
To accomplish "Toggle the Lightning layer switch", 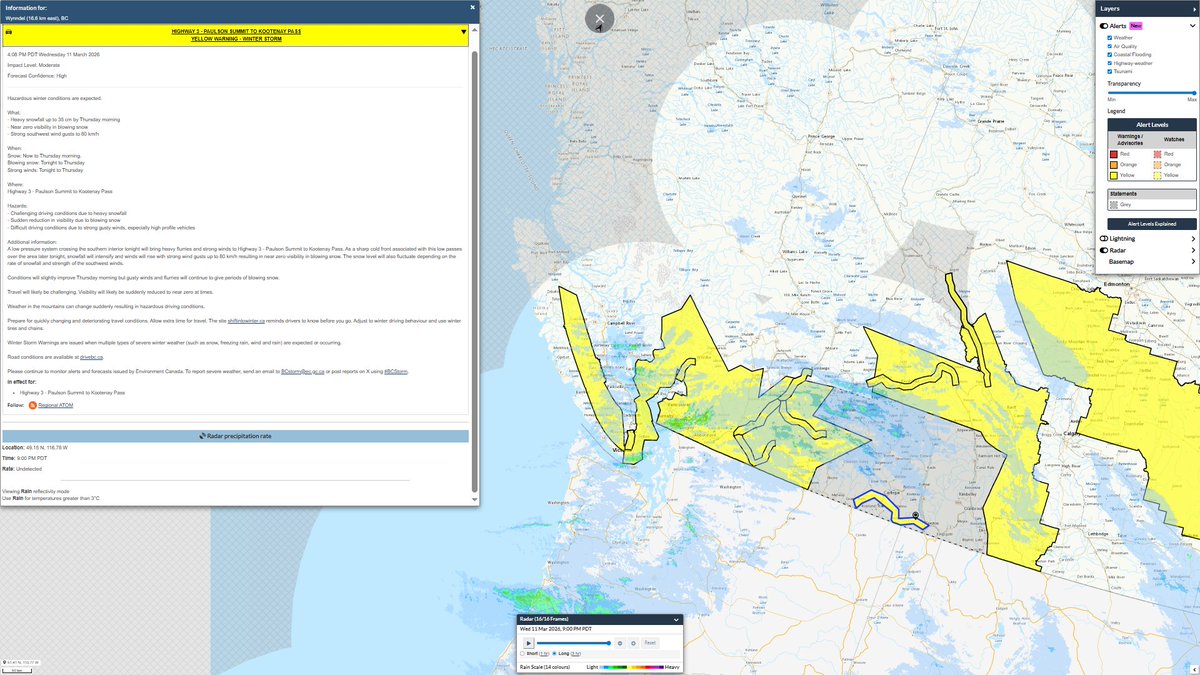I will (x=1104, y=239).
